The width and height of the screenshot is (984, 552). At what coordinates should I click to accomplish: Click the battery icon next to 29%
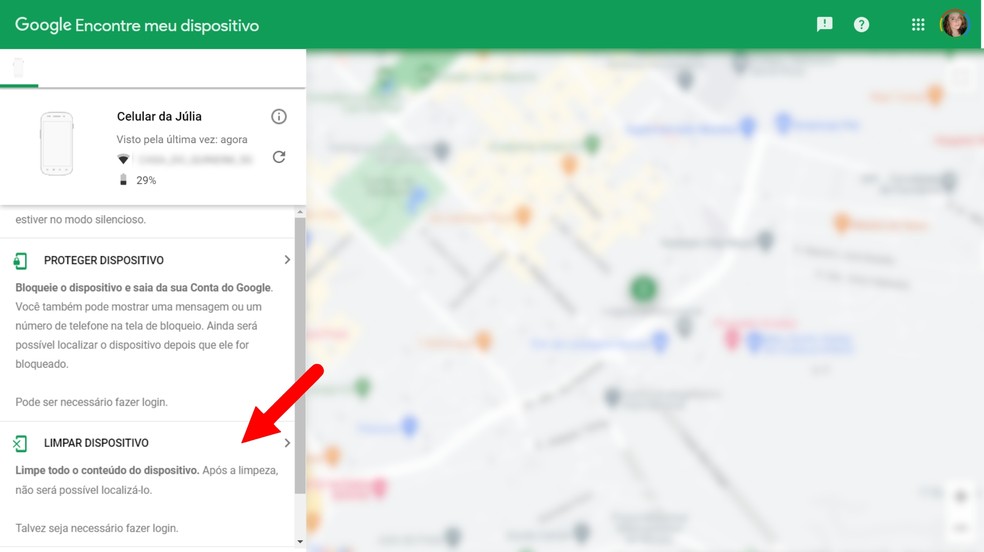[x=123, y=180]
